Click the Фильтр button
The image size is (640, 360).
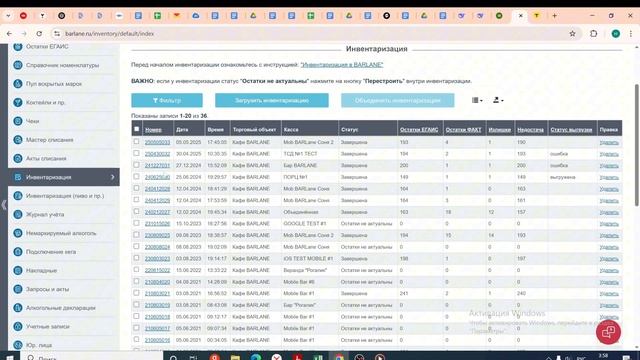click(167, 100)
